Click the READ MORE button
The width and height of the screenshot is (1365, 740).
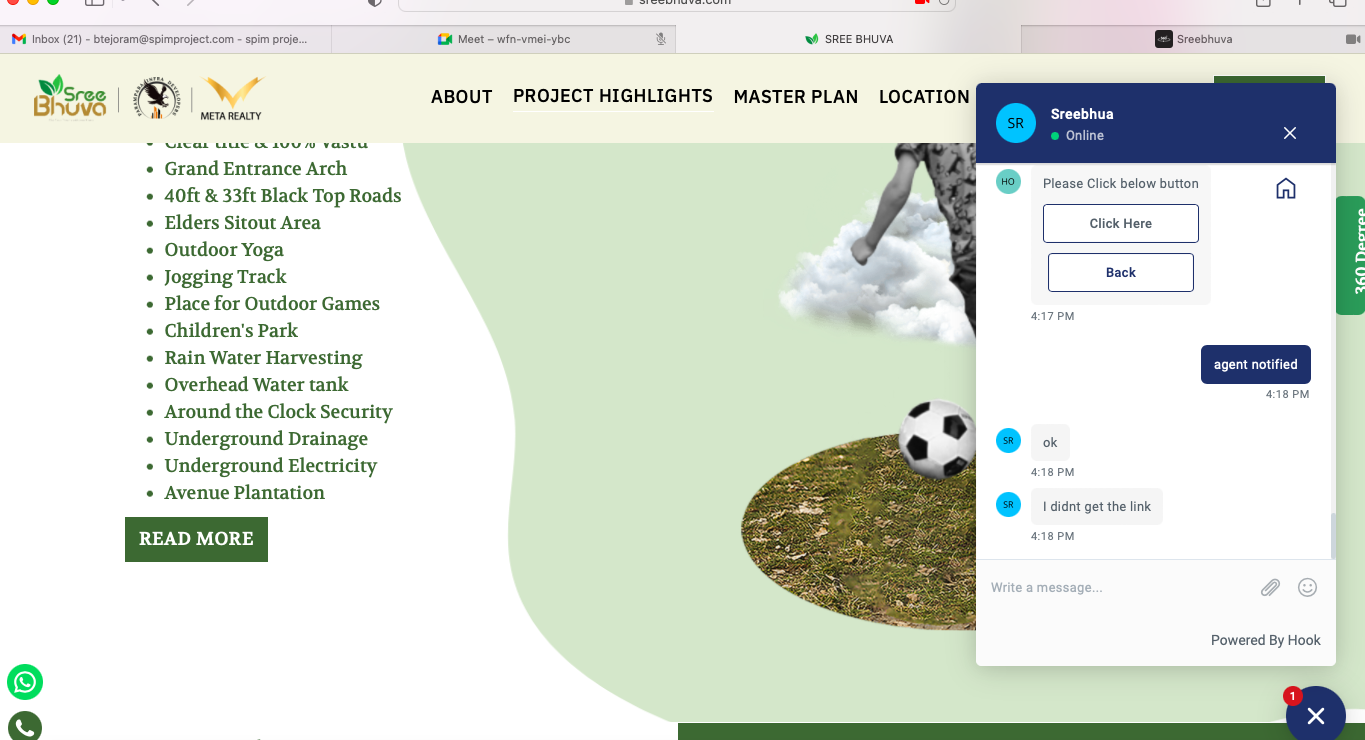click(x=196, y=539)
